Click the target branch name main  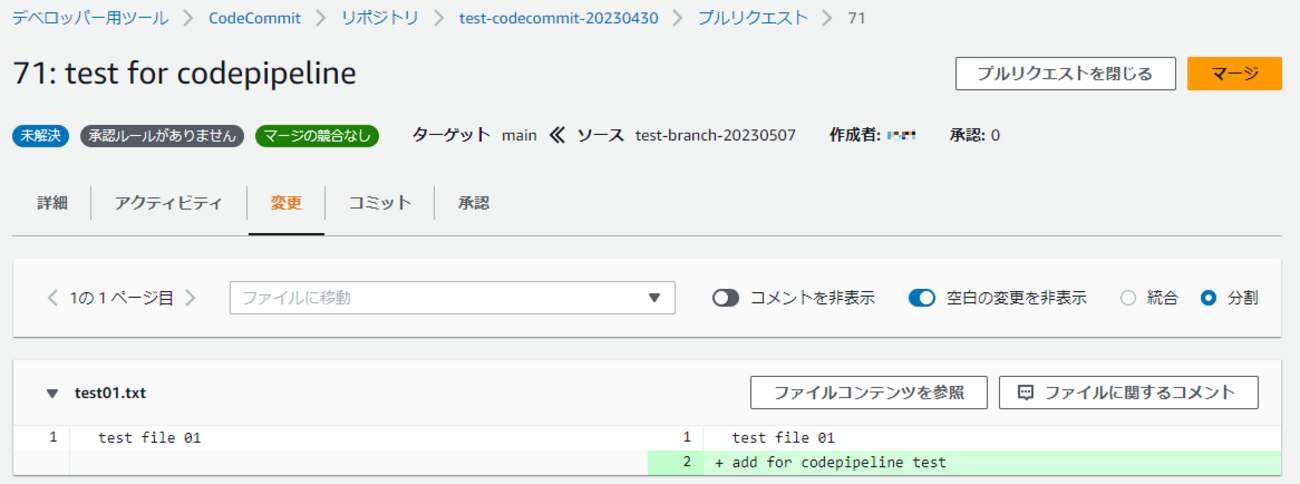coord(520,135)
